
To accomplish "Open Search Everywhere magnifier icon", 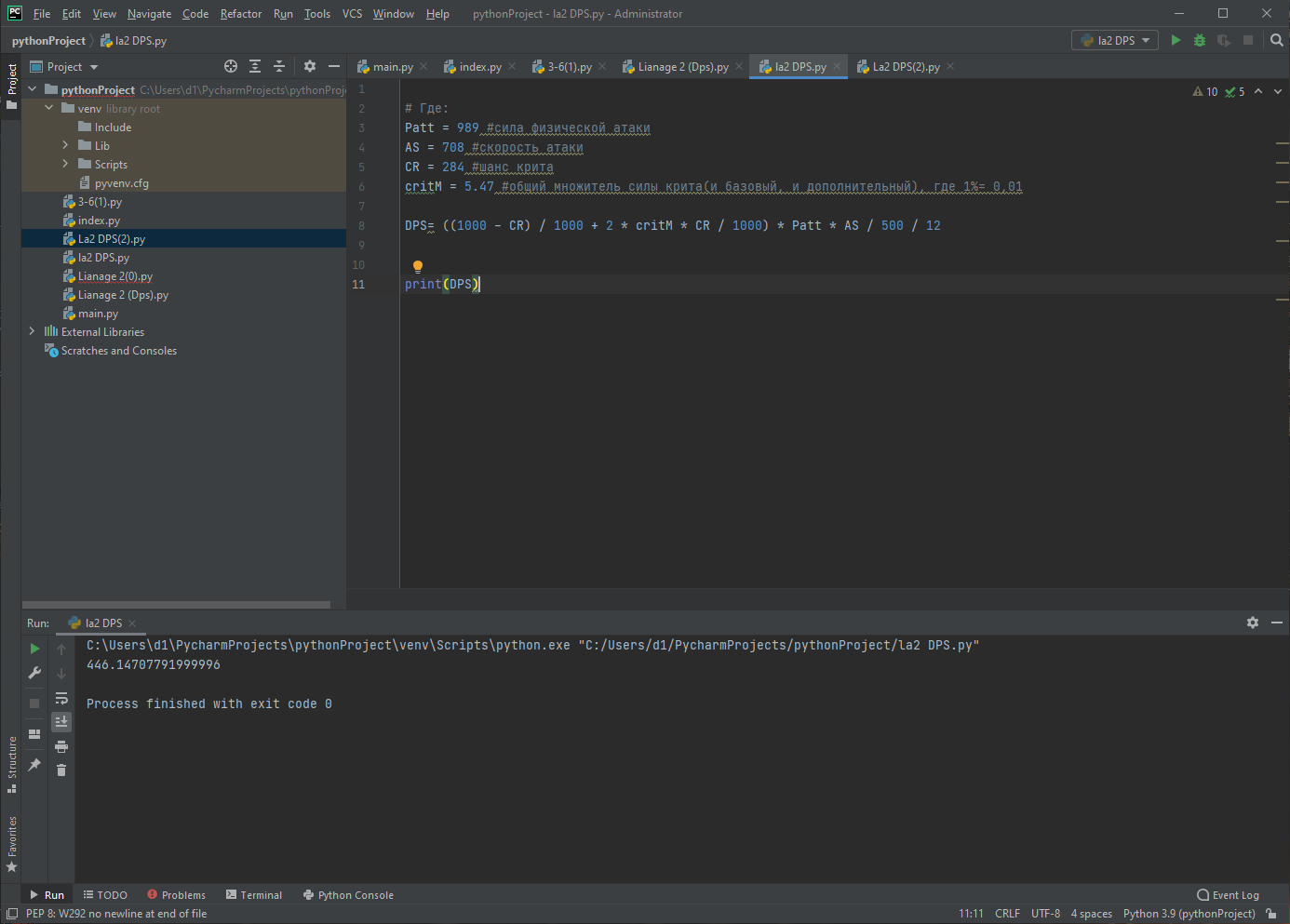I will tap(1277, 40).
